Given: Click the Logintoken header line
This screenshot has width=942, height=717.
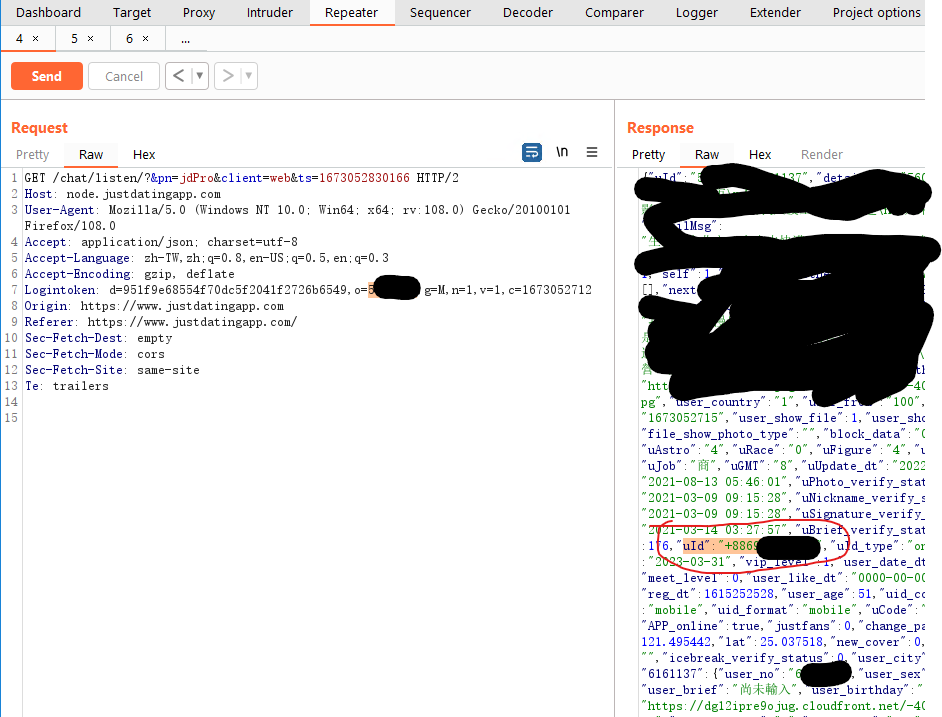Looking at the screenshot, I should (308, 290).
